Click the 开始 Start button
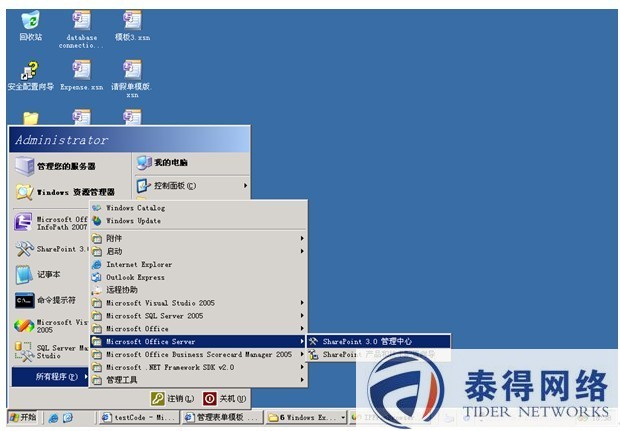The image size is (620, 431). (x=23, y=417)
